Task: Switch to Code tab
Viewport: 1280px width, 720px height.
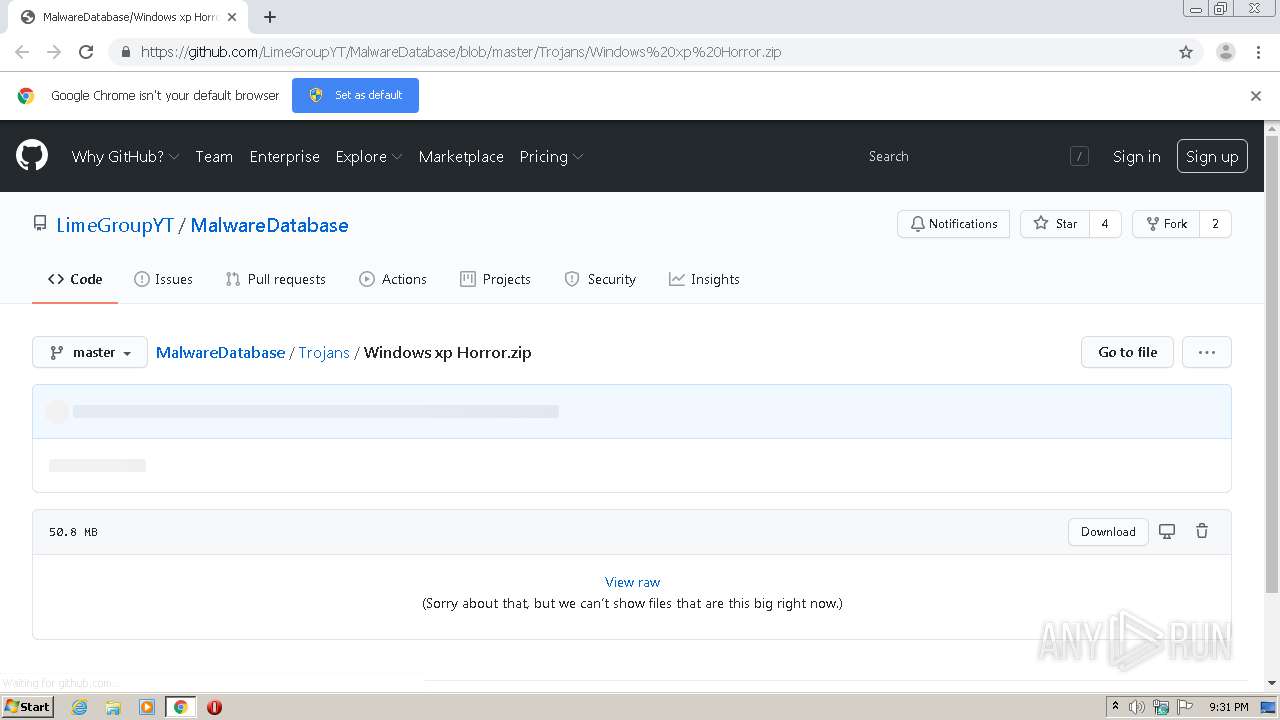Action: (75, 279)
